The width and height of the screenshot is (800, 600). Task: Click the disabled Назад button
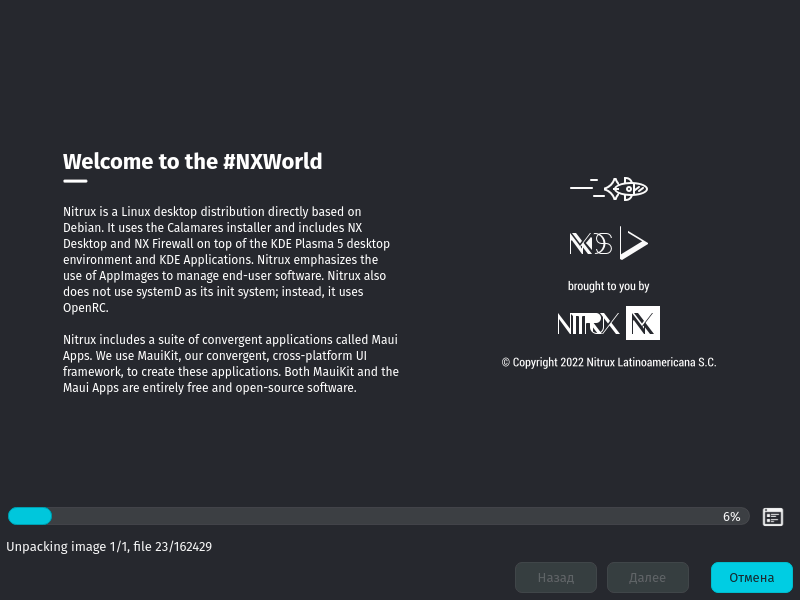tap(556, 578)
